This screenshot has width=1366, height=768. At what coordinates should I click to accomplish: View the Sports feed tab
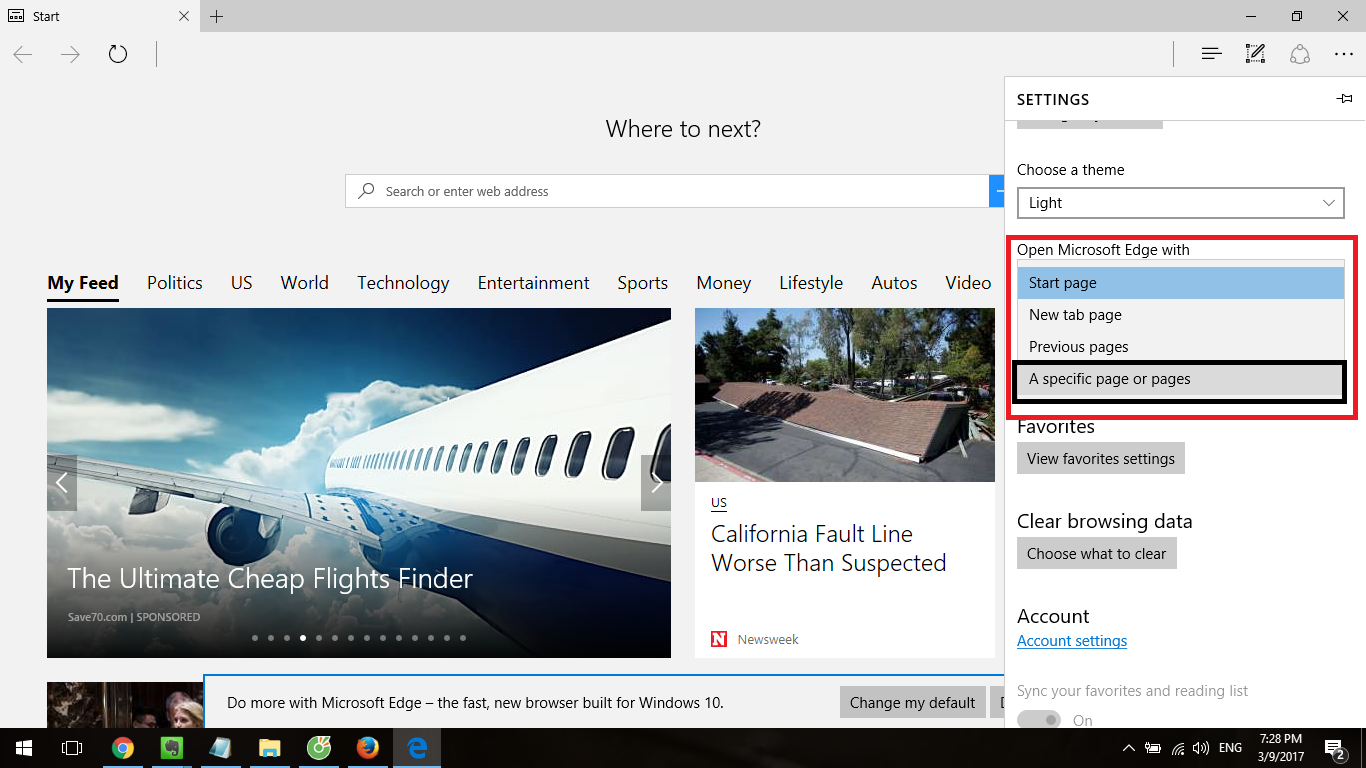coord(643,283)
